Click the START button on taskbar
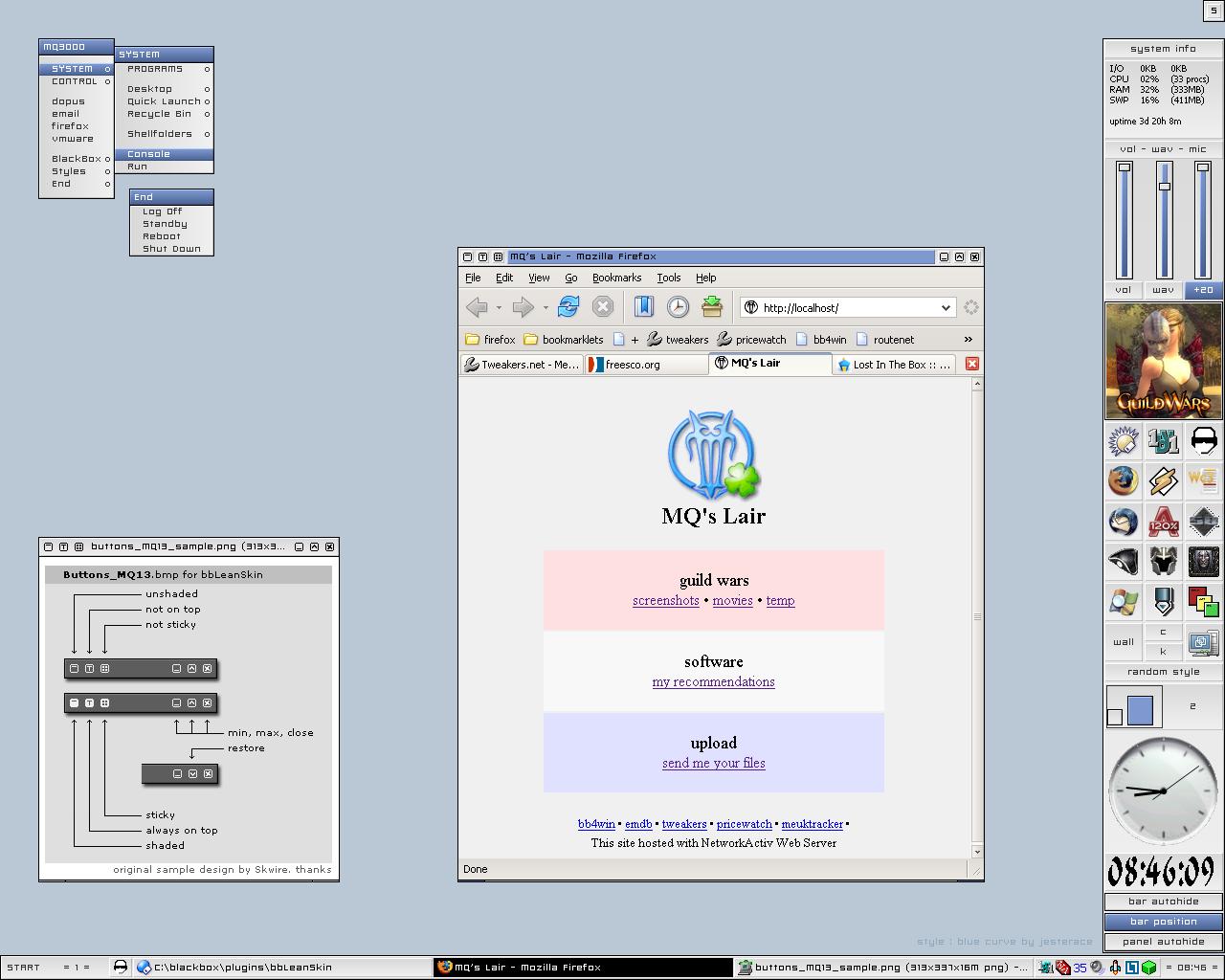 (24, 967)
